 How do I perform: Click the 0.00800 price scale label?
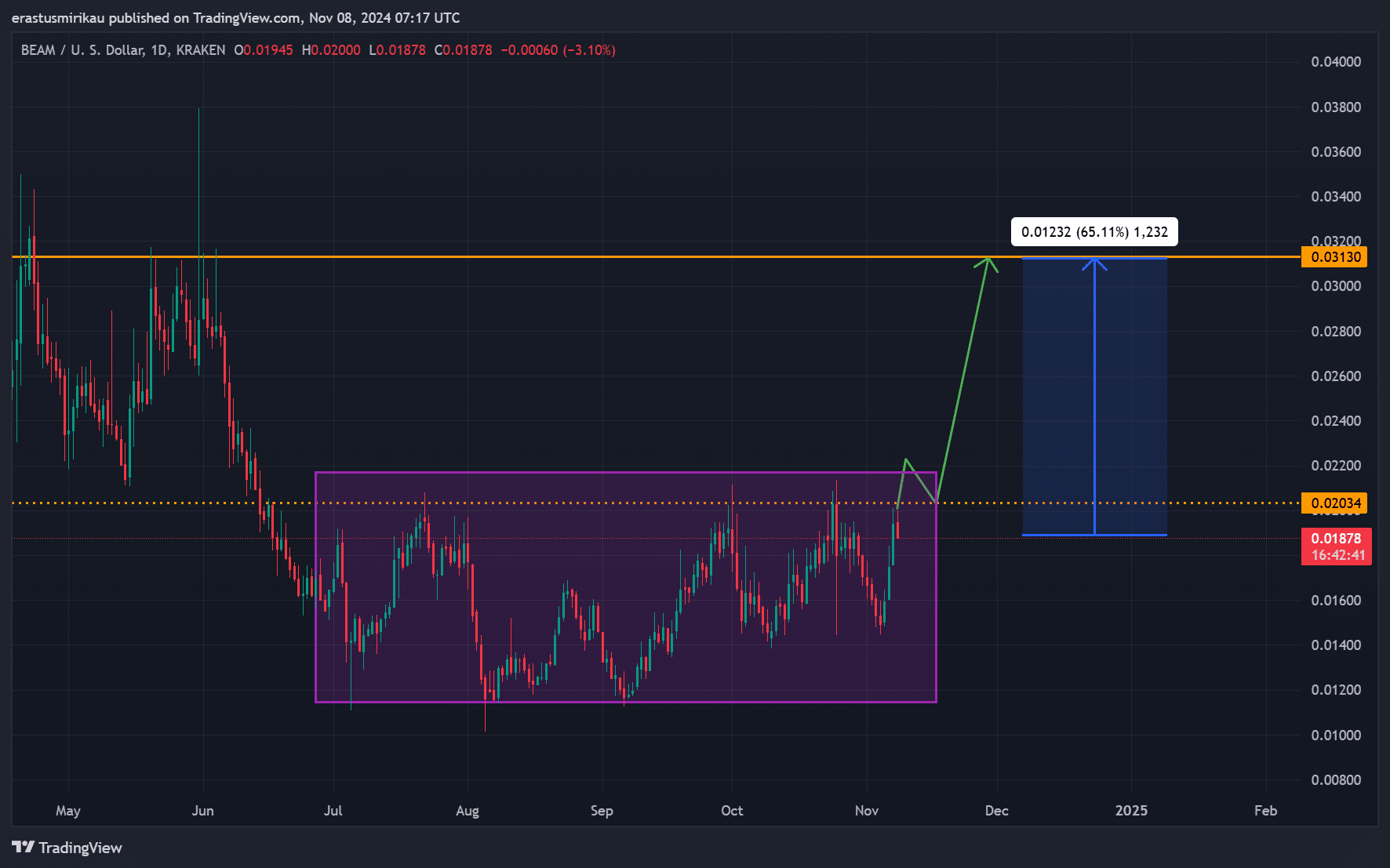[x=1336, y=780]
